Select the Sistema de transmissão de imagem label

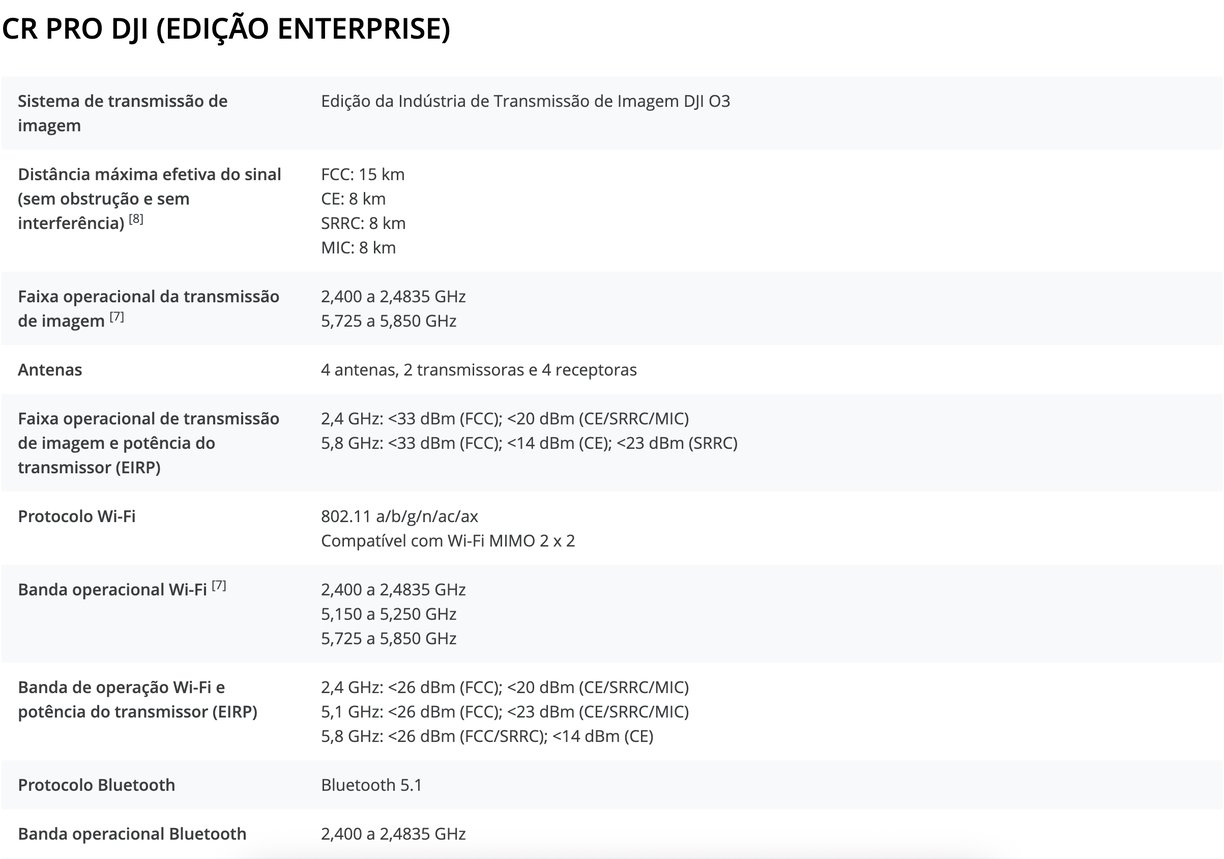[x=123, y=113]
